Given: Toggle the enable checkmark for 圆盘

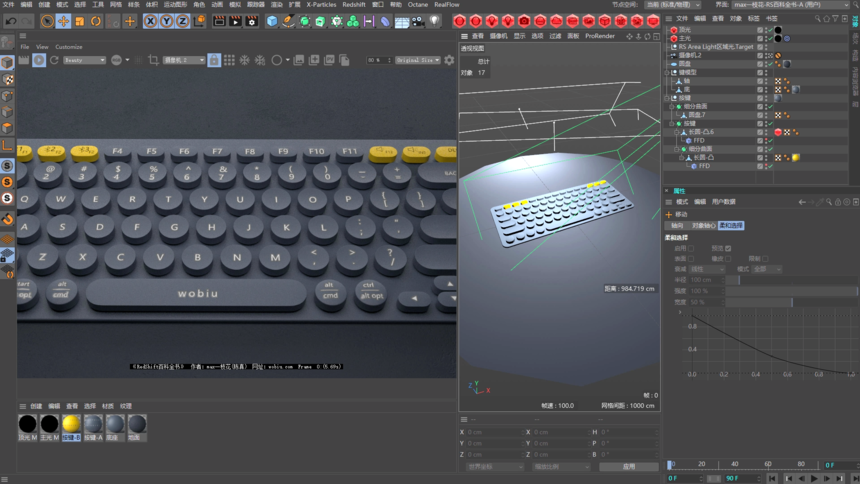Looking at the screenshot, I should [771, 64].
